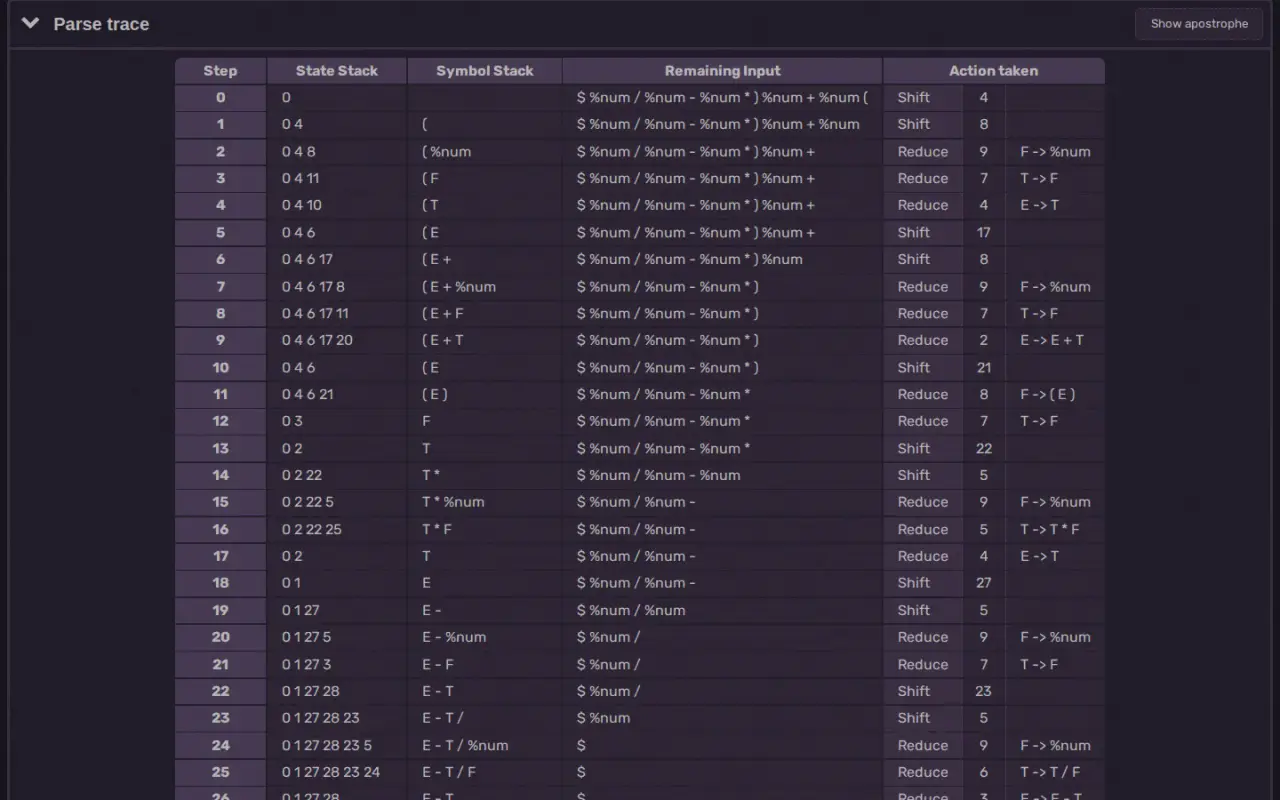This screenshot has width=1280, height=800.
Task: Click symbol stack cell '( E + %num'
Action: (485, 287)
